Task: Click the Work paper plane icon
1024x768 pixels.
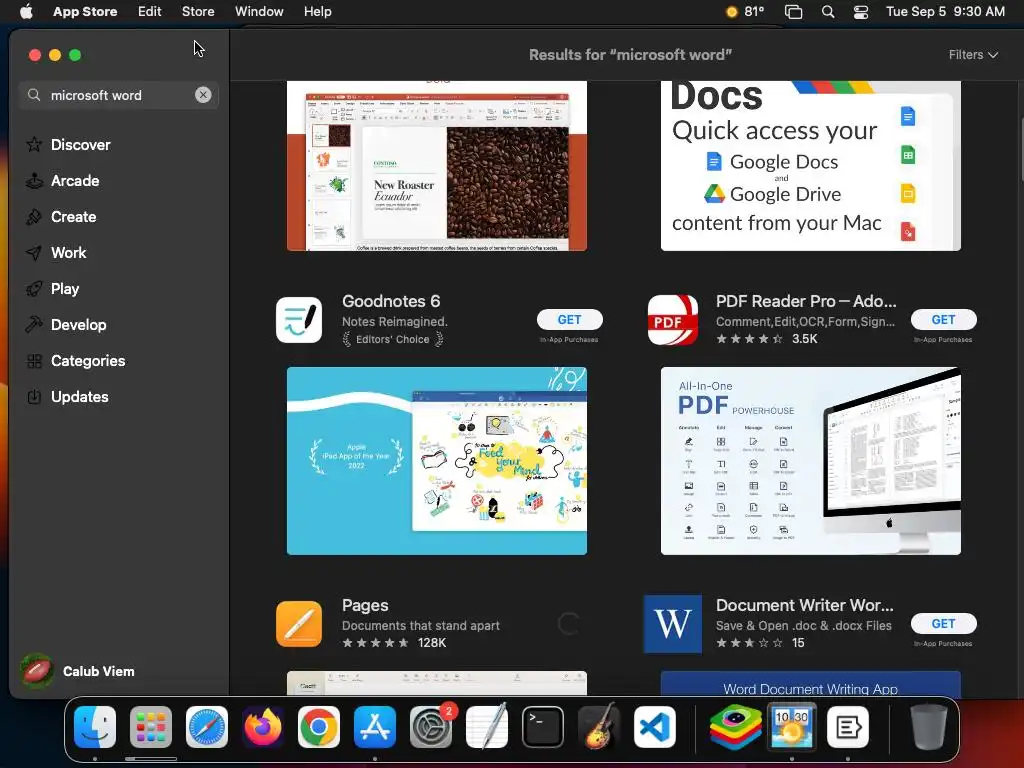Action: pyautogui.click(x=34, y=253)
